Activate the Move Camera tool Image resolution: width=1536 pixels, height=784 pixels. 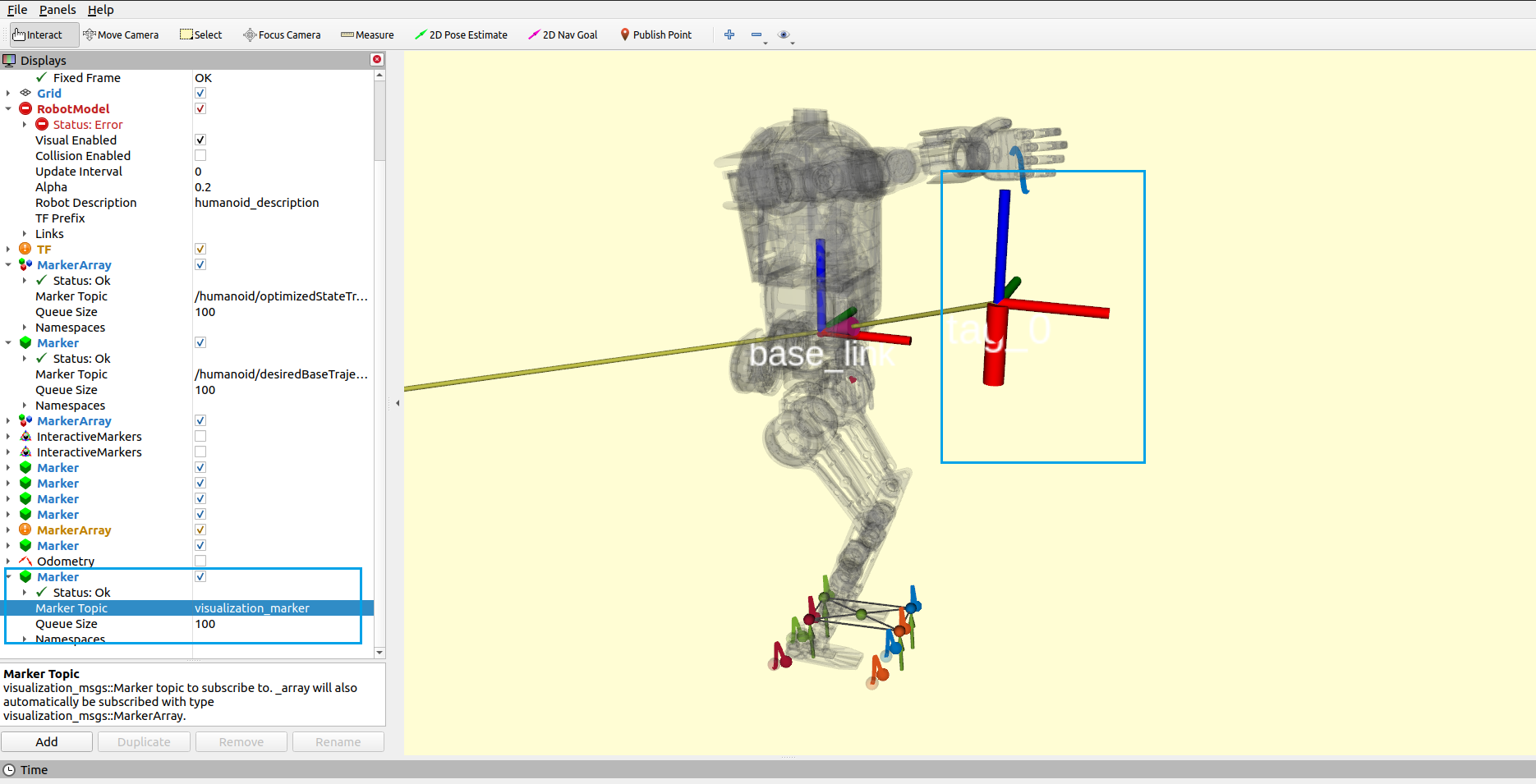click(121, 34)
